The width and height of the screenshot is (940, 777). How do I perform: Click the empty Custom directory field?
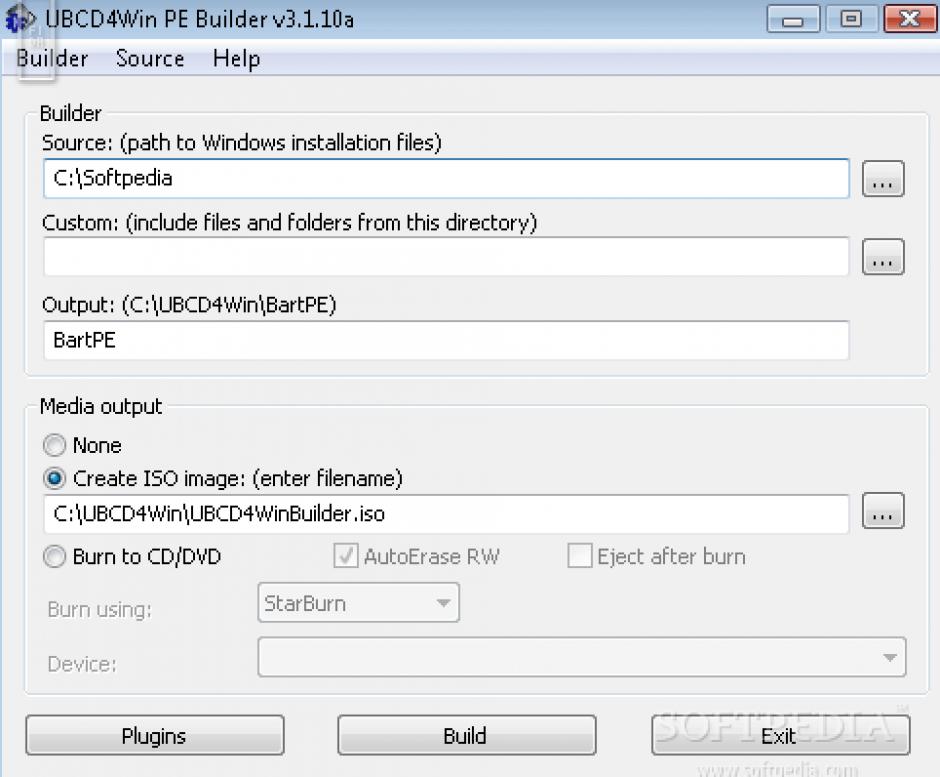click(446, 257)
